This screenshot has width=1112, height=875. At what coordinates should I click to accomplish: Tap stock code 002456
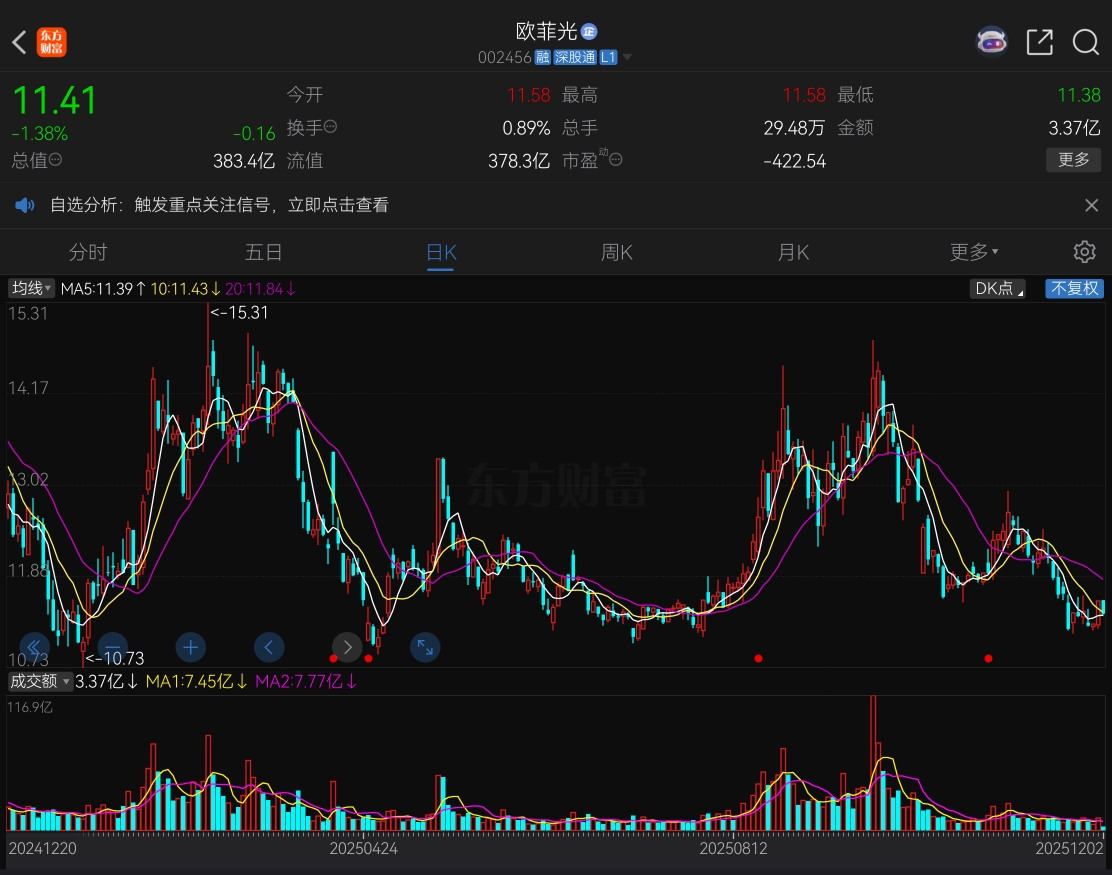[x=504, y=57]
